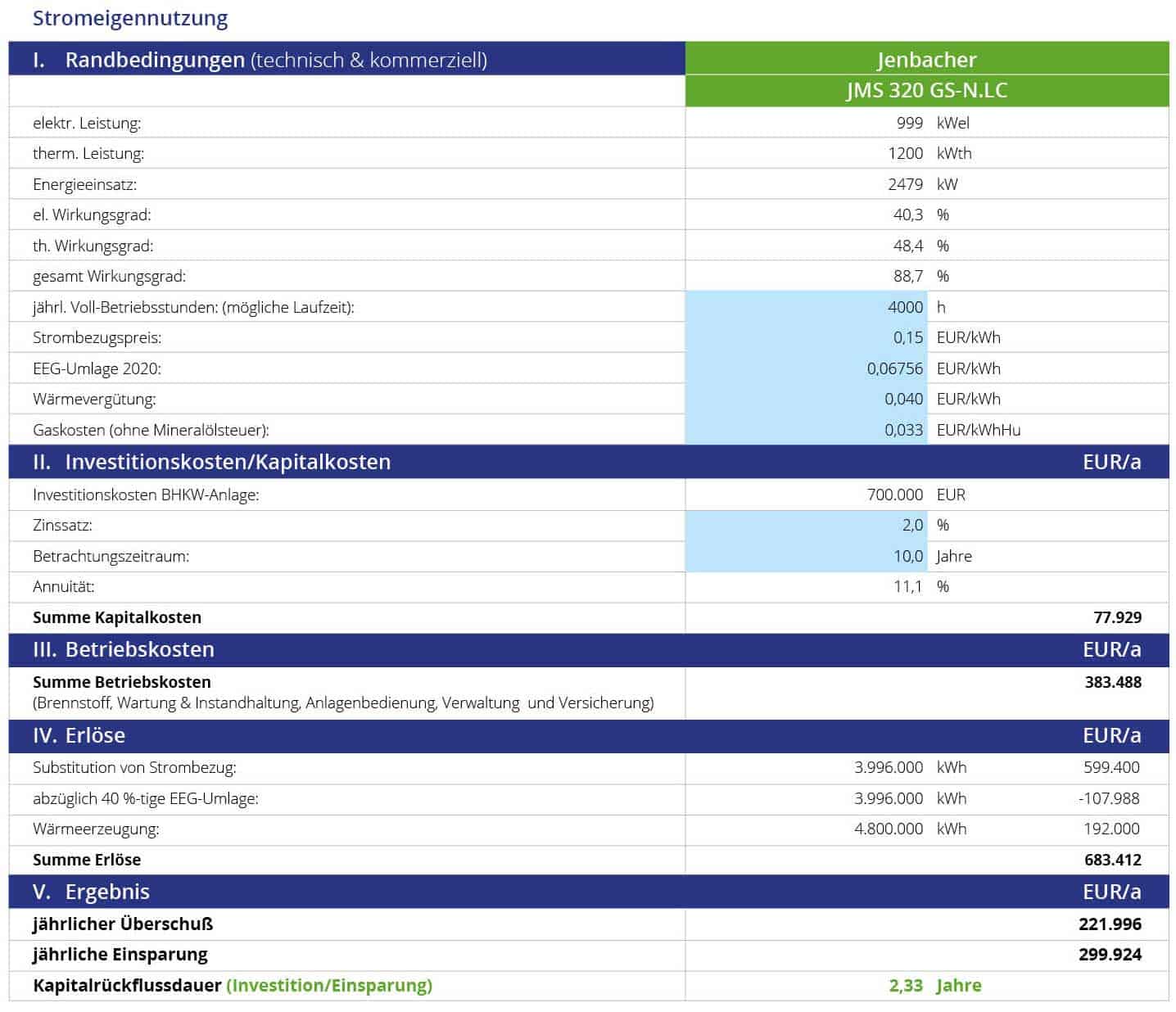Click the 'Kapitalrückflussdauer' label
This screenshot has height=1012, width=1176.
(127, 986)
